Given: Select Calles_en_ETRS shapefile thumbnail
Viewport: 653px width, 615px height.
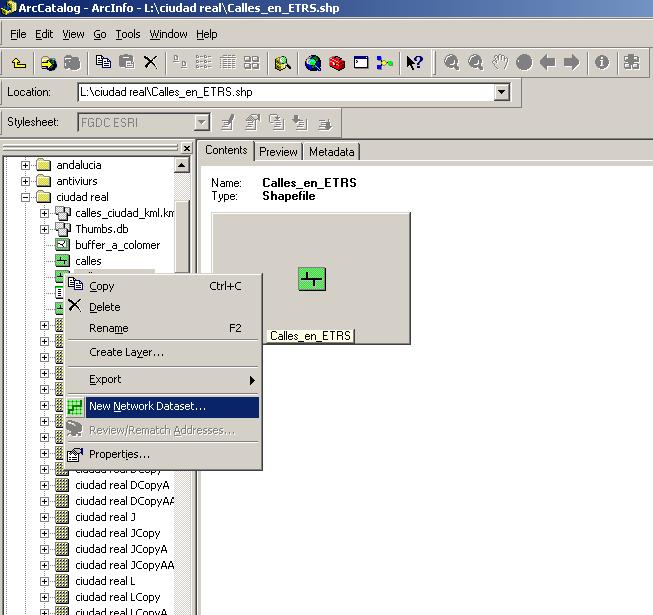Looking at the screenshot, I should coord(312,279).
